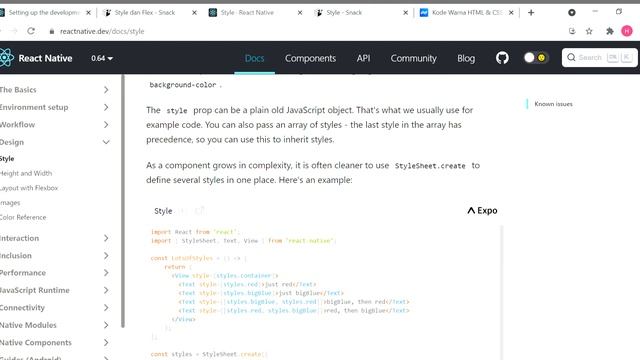Reload the page with the refresh icon
Image resolution: width=640 pixels, height=360 pixels.
31,31
